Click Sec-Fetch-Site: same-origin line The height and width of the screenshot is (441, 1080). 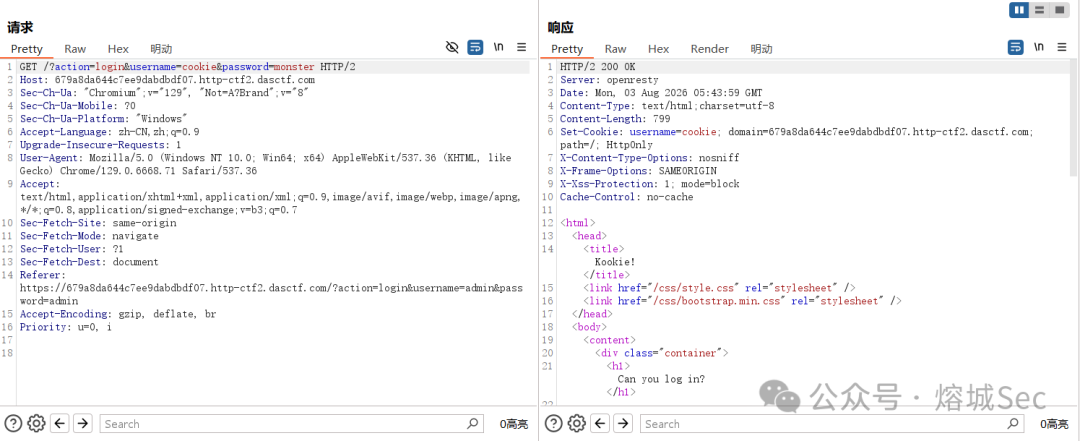point(98,223)
